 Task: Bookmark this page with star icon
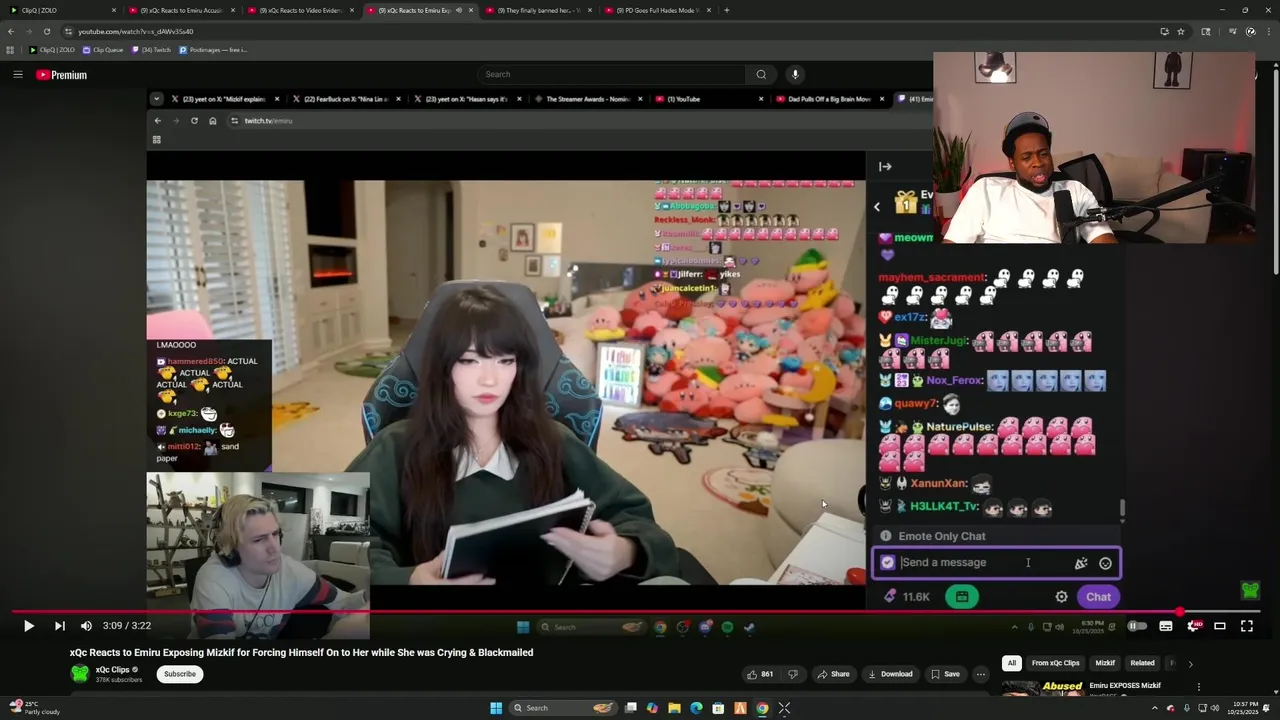(1181, 31)
